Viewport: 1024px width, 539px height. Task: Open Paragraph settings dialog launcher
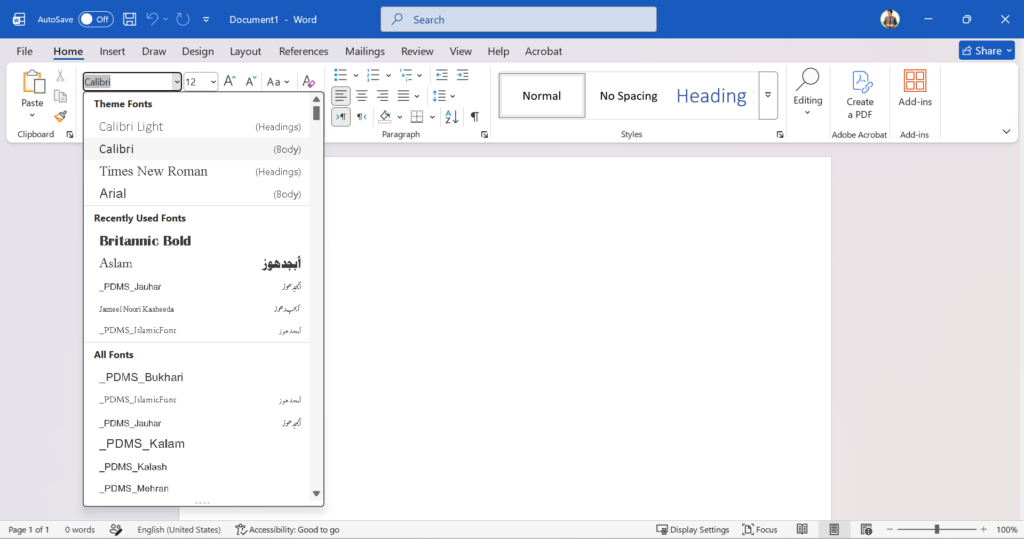coord(484,135)
